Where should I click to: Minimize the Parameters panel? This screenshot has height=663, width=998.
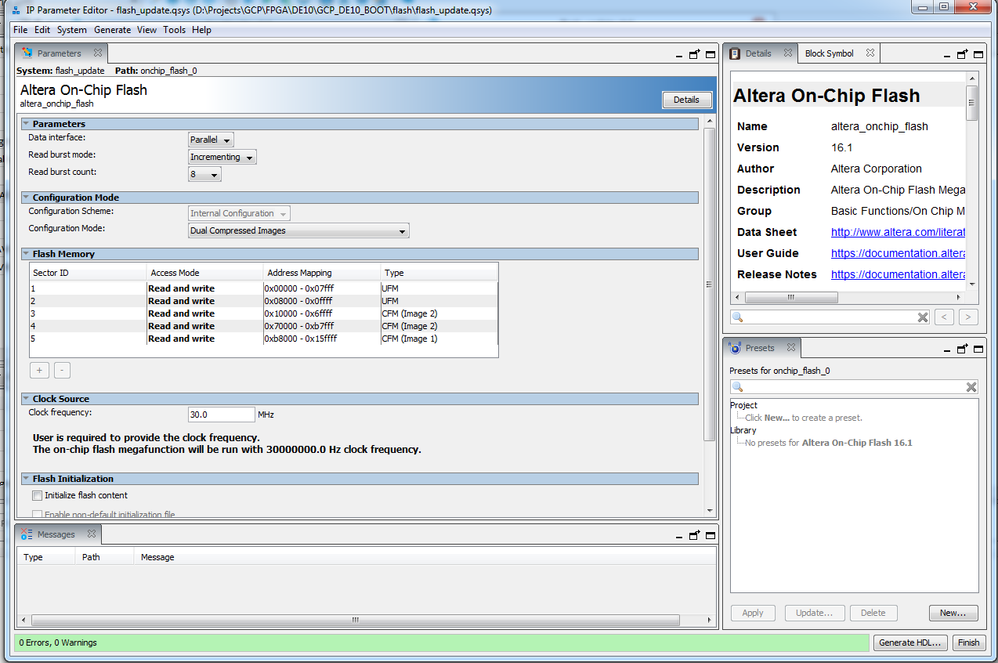click(x=678, y=55)
